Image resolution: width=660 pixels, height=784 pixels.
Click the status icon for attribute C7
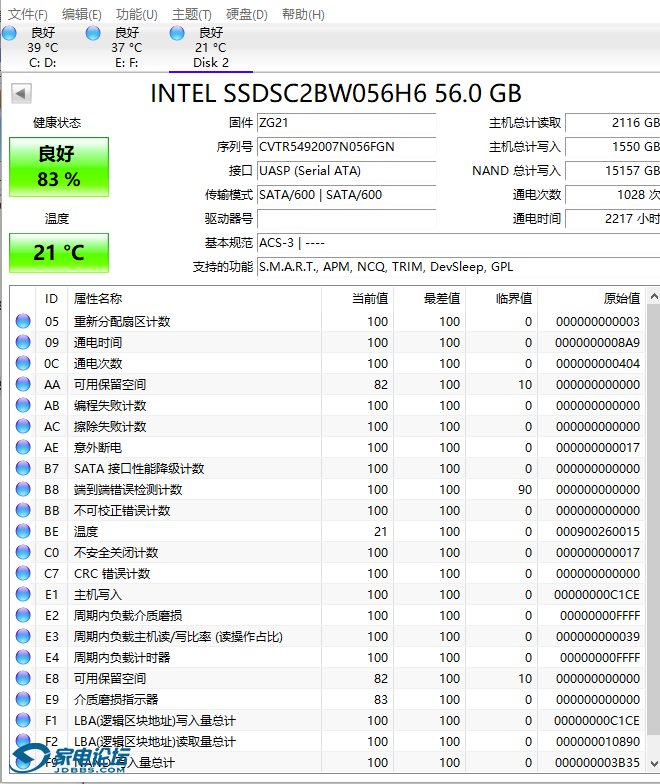pos(23,573)
